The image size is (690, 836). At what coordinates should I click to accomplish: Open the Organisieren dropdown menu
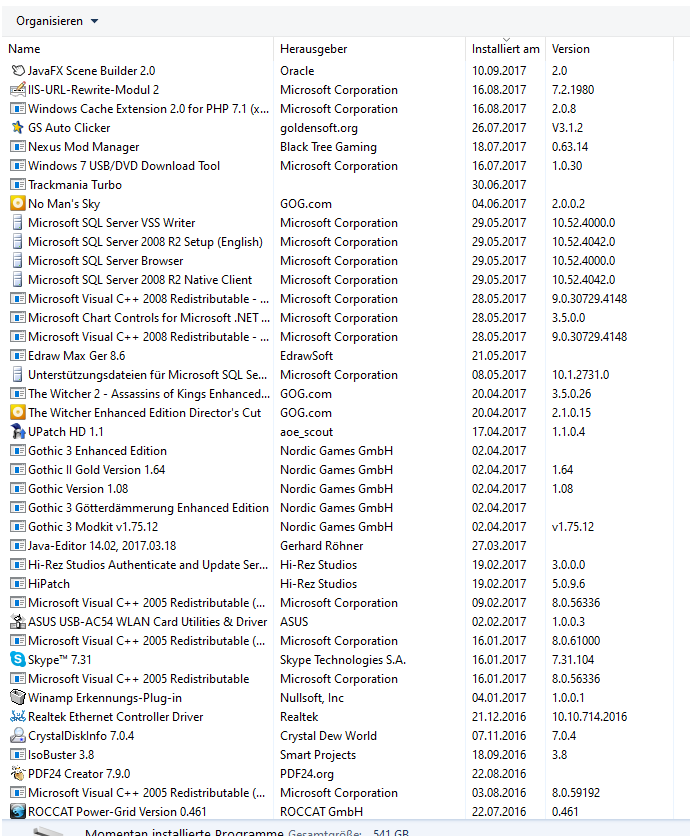coord(57,21)
